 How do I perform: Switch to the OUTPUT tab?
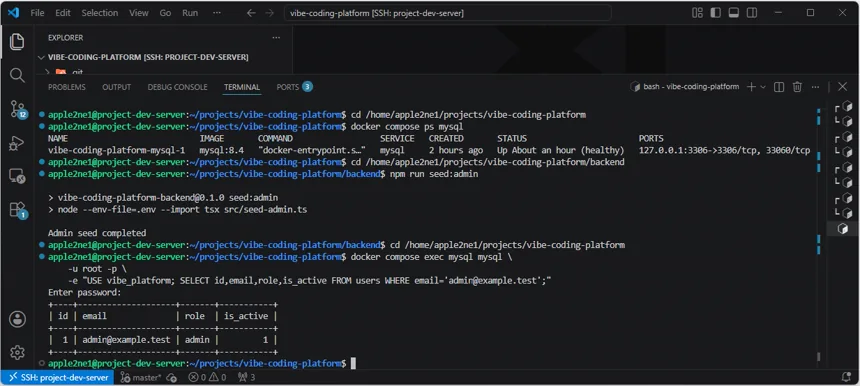point(116,87)
